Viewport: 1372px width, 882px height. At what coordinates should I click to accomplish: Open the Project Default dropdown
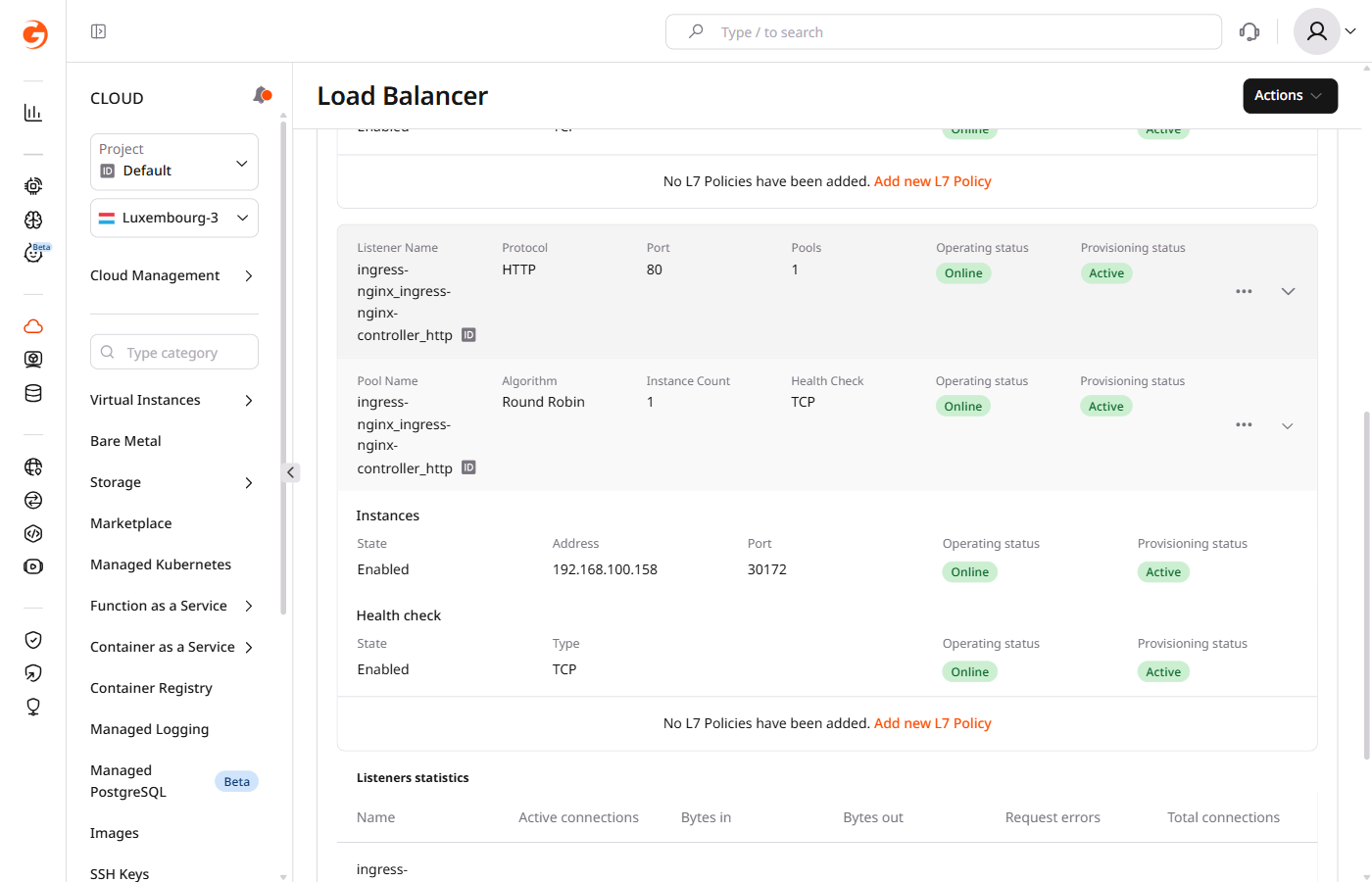[x=174, y=162]
